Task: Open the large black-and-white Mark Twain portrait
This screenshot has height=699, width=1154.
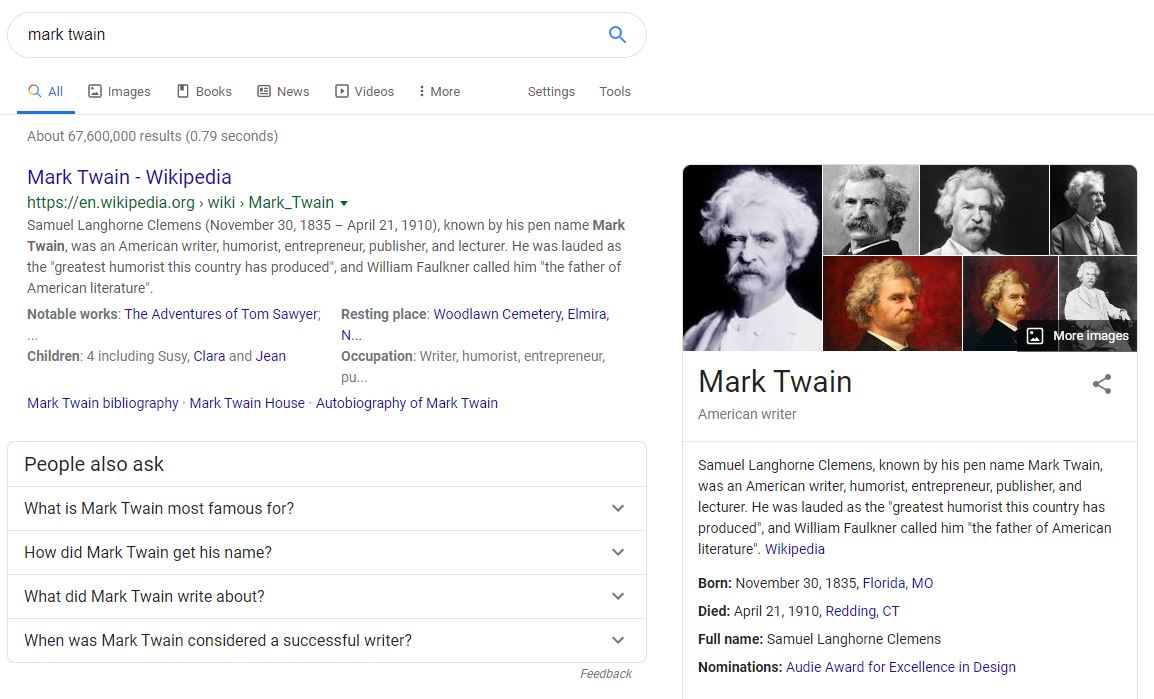Action: (x=752, y=258)
